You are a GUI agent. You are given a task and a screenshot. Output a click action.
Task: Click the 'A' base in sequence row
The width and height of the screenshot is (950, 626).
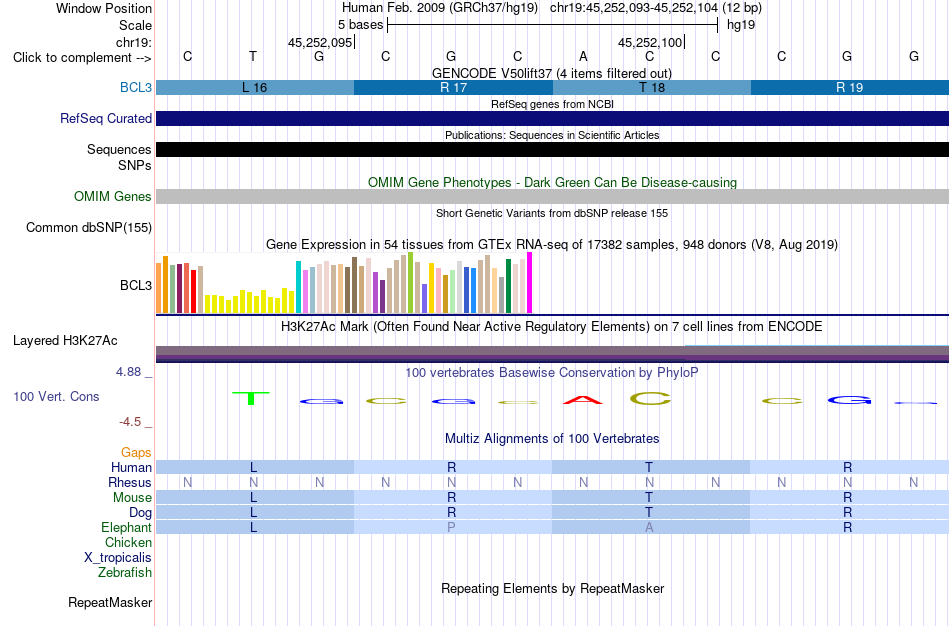pyautogui.click(x=583, y=56)
